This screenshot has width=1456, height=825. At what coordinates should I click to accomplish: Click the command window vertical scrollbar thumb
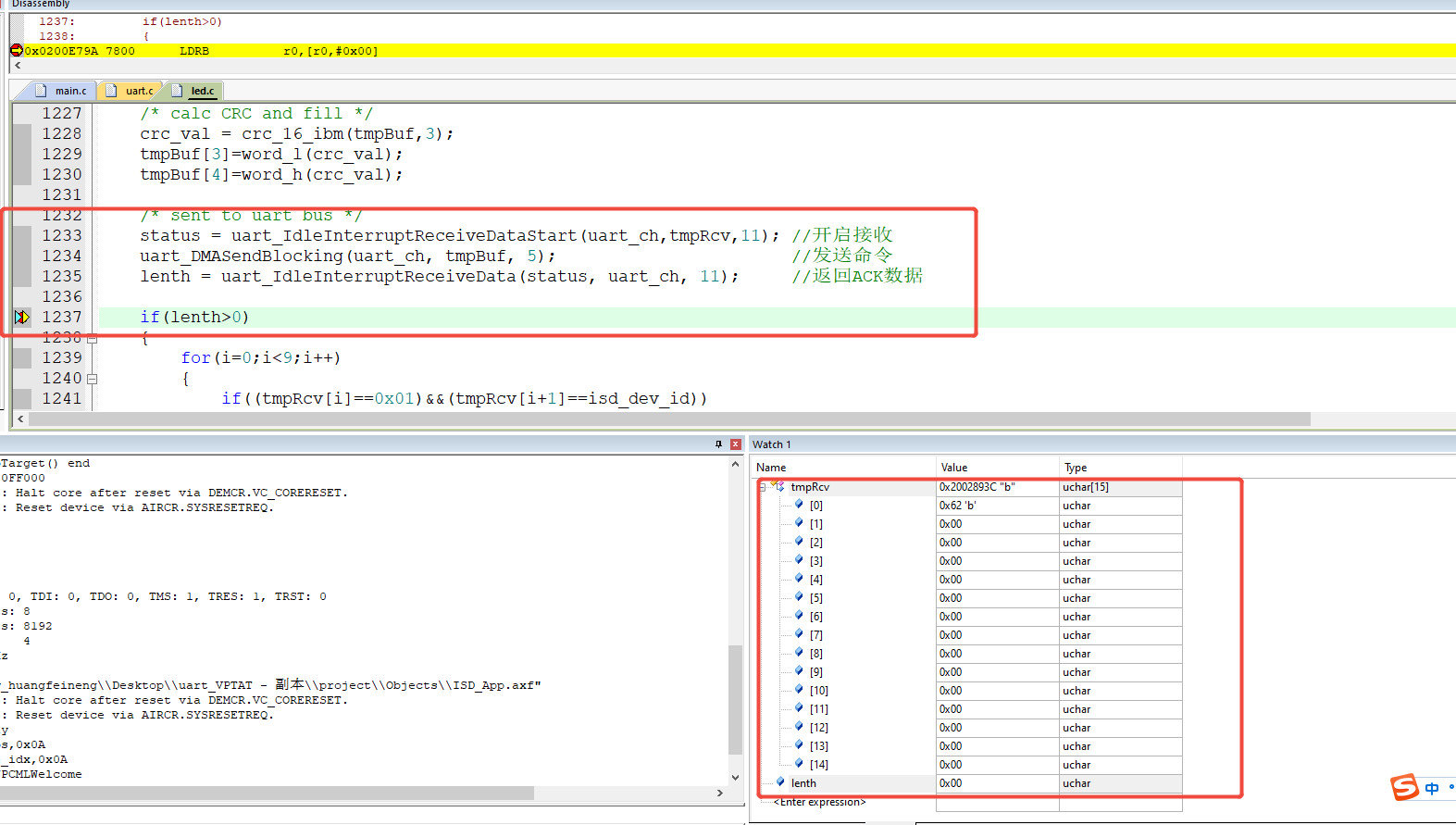click(736, 699)
